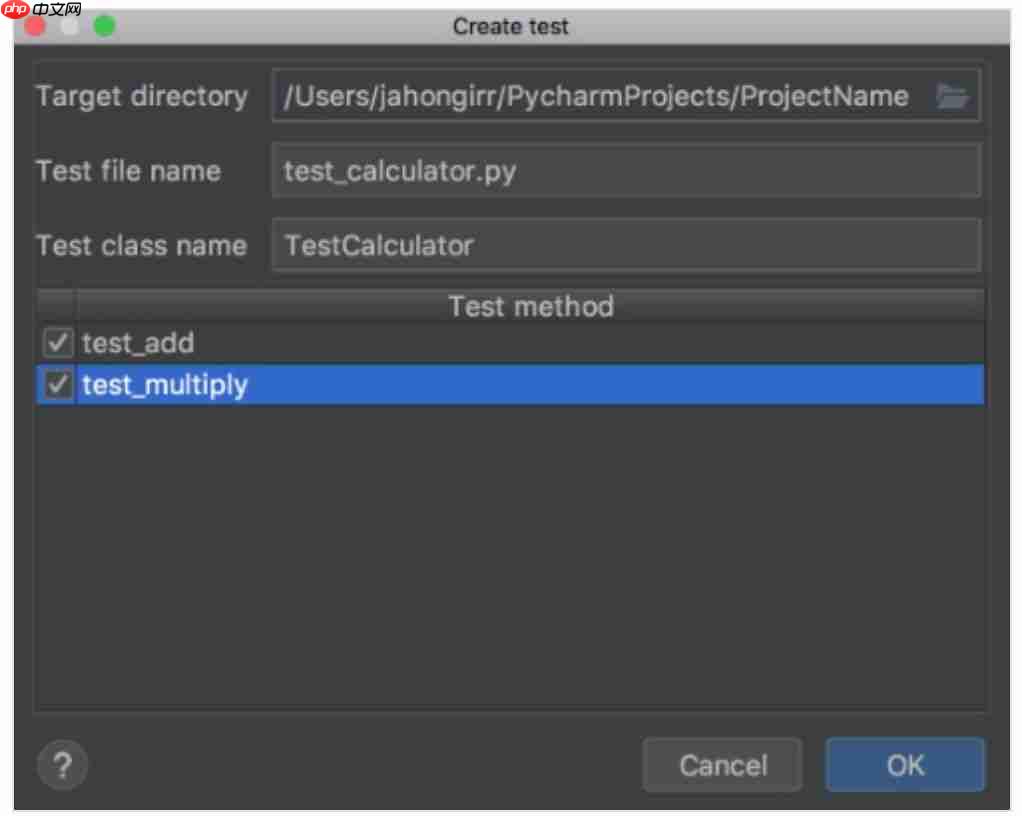Screen dimensions: 1022x816
Task: Click the checkbox column header cell
Action: point(57,307)
